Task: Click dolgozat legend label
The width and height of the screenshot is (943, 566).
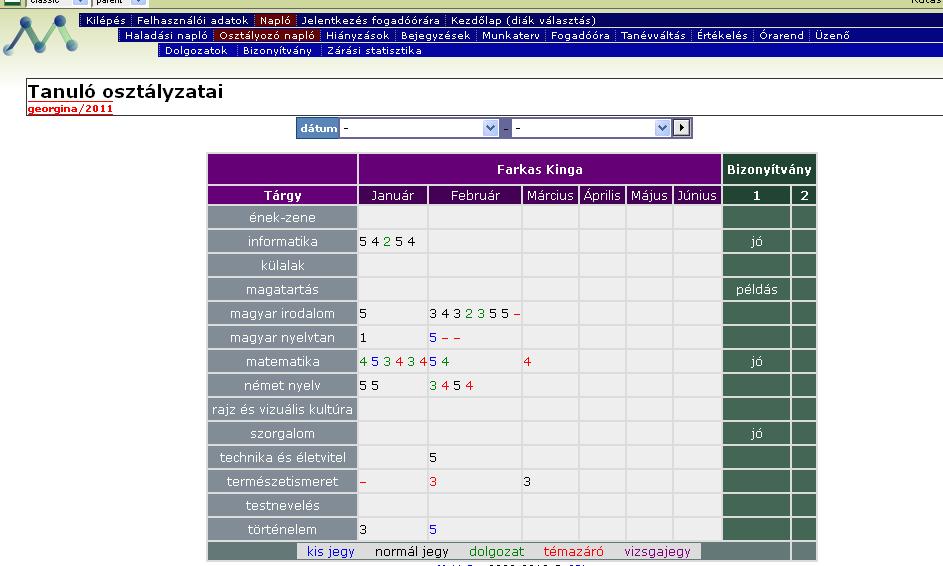Action: pyautogui.click(x=496, y=552)
